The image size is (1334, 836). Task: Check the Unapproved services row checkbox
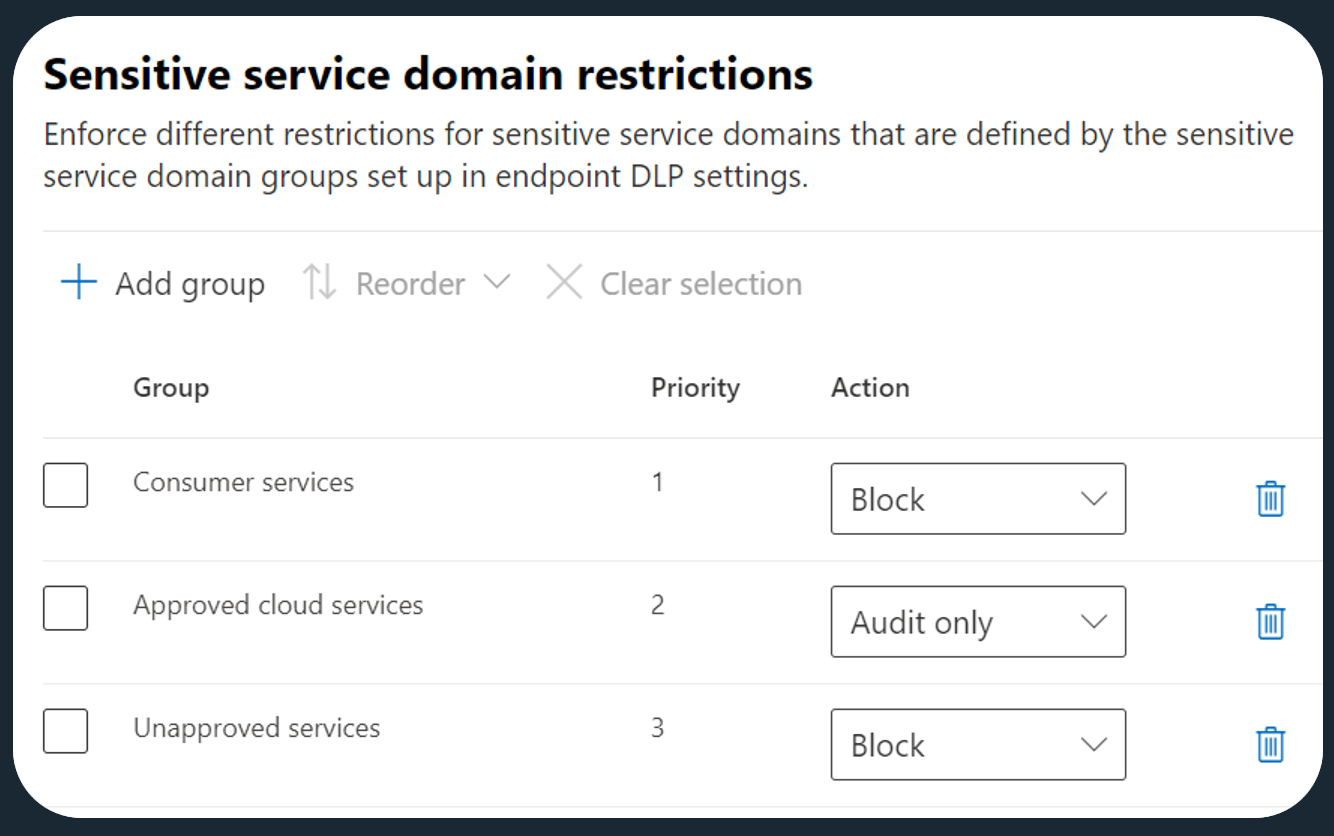click(65, 731)
